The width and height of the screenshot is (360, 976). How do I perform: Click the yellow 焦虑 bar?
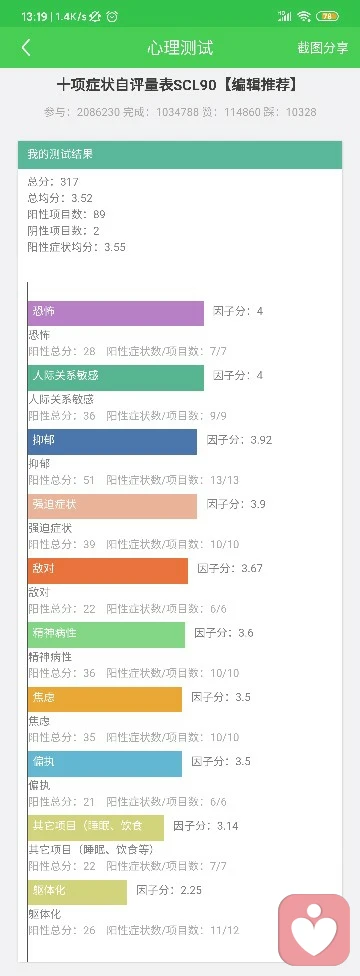[105, 700]
